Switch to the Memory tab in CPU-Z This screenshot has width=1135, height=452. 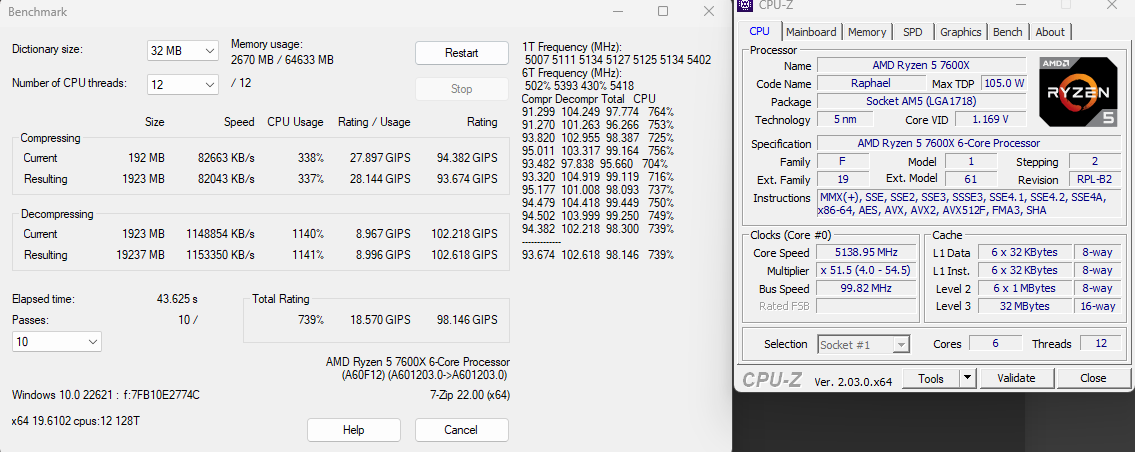[x=867, y=32]
